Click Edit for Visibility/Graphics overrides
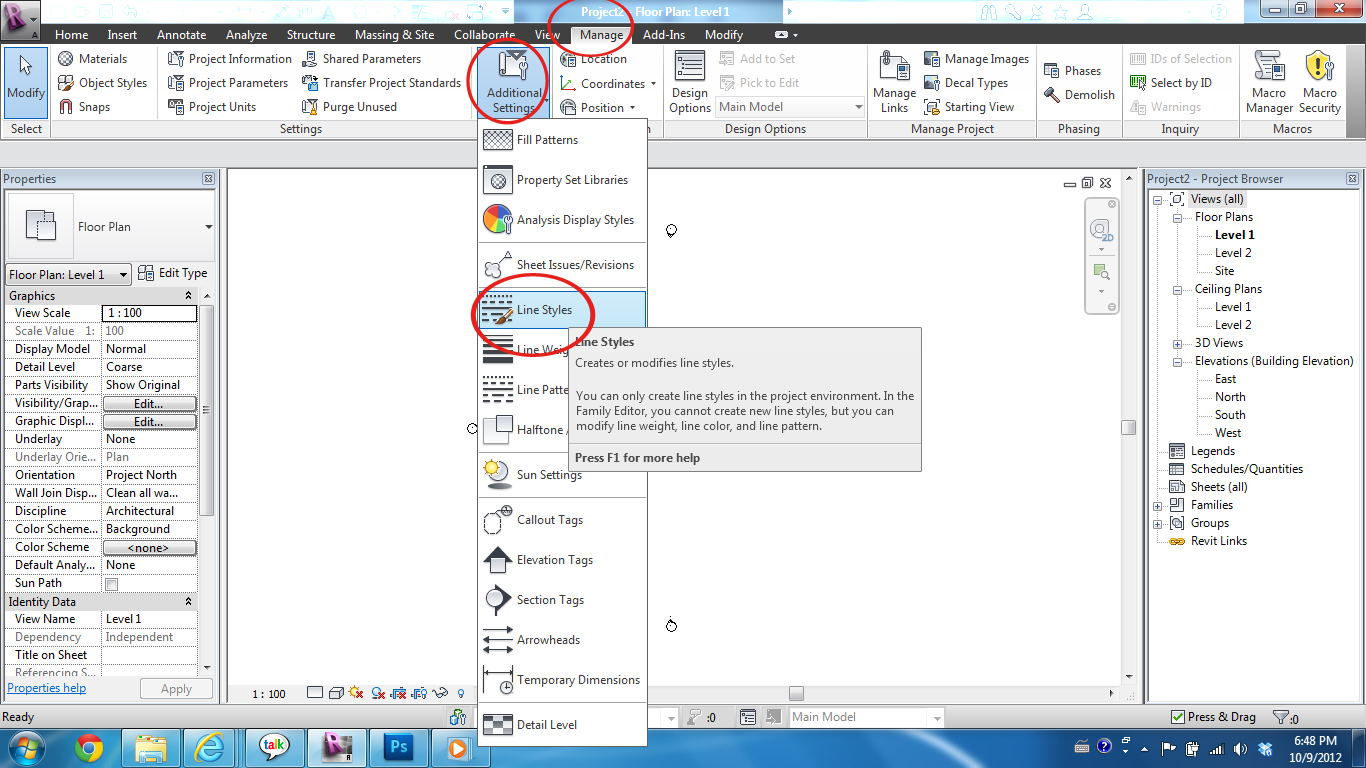Viewport: 1366px width, 768px height. click(x=149, y=402)
